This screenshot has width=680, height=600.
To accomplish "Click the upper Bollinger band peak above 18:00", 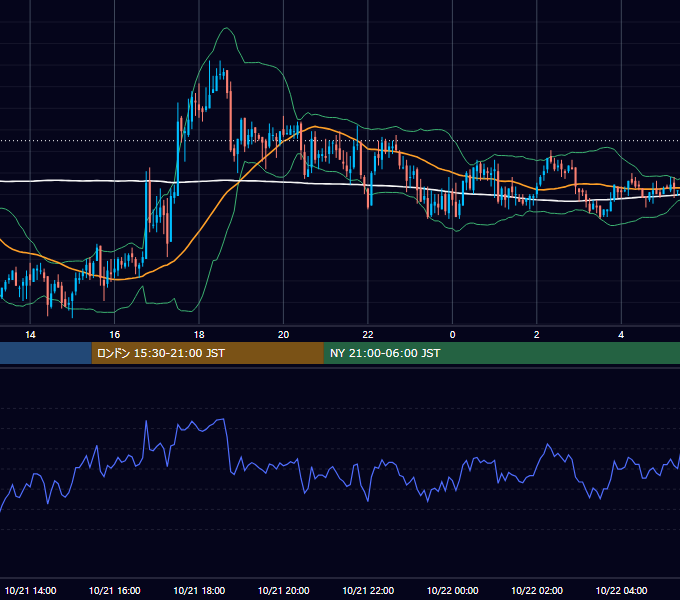I will [226, 28].
